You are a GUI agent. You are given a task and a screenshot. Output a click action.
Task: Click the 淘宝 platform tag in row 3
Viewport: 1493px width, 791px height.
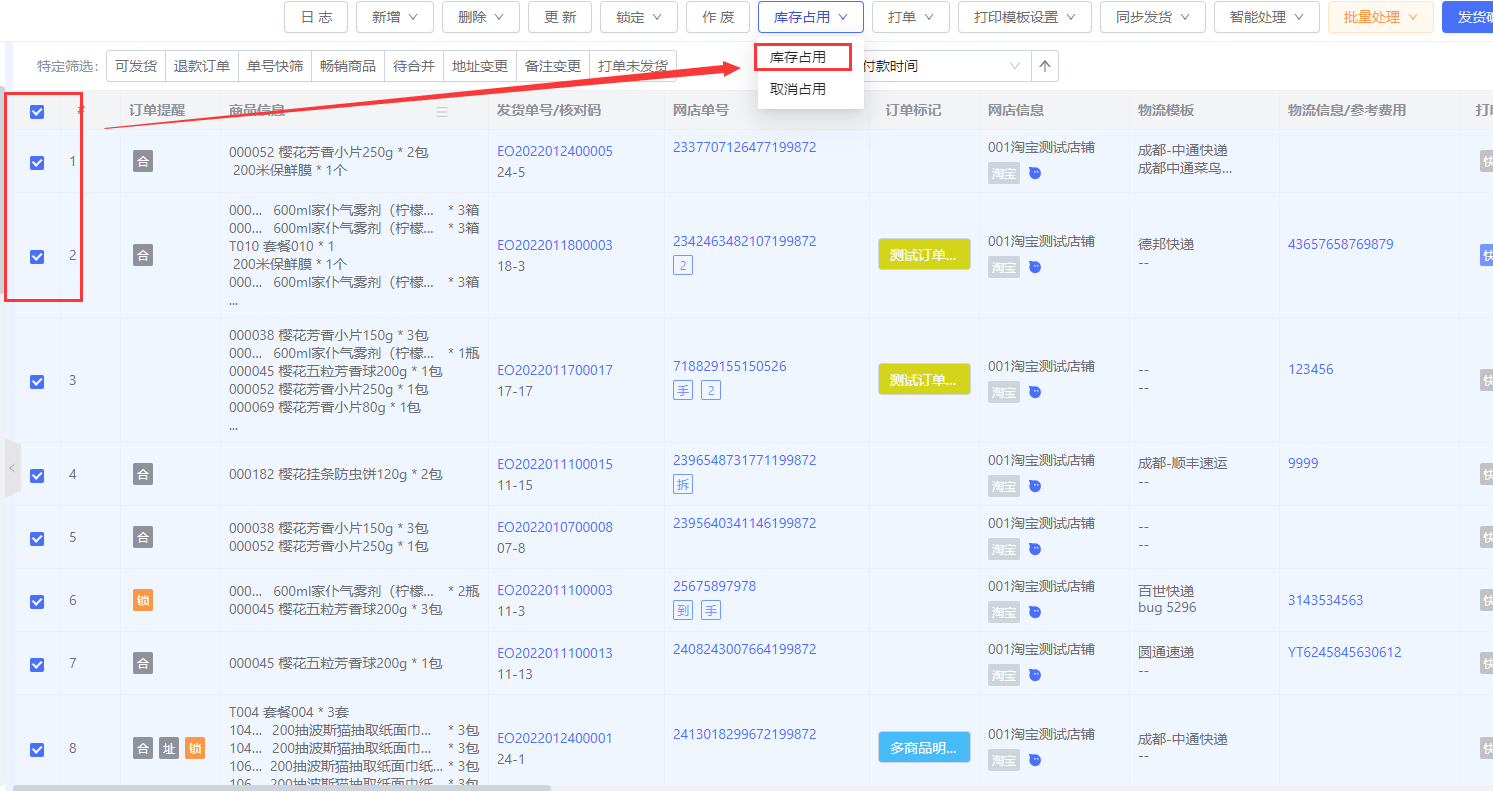pyautogui.click(x=1004, y=392)
